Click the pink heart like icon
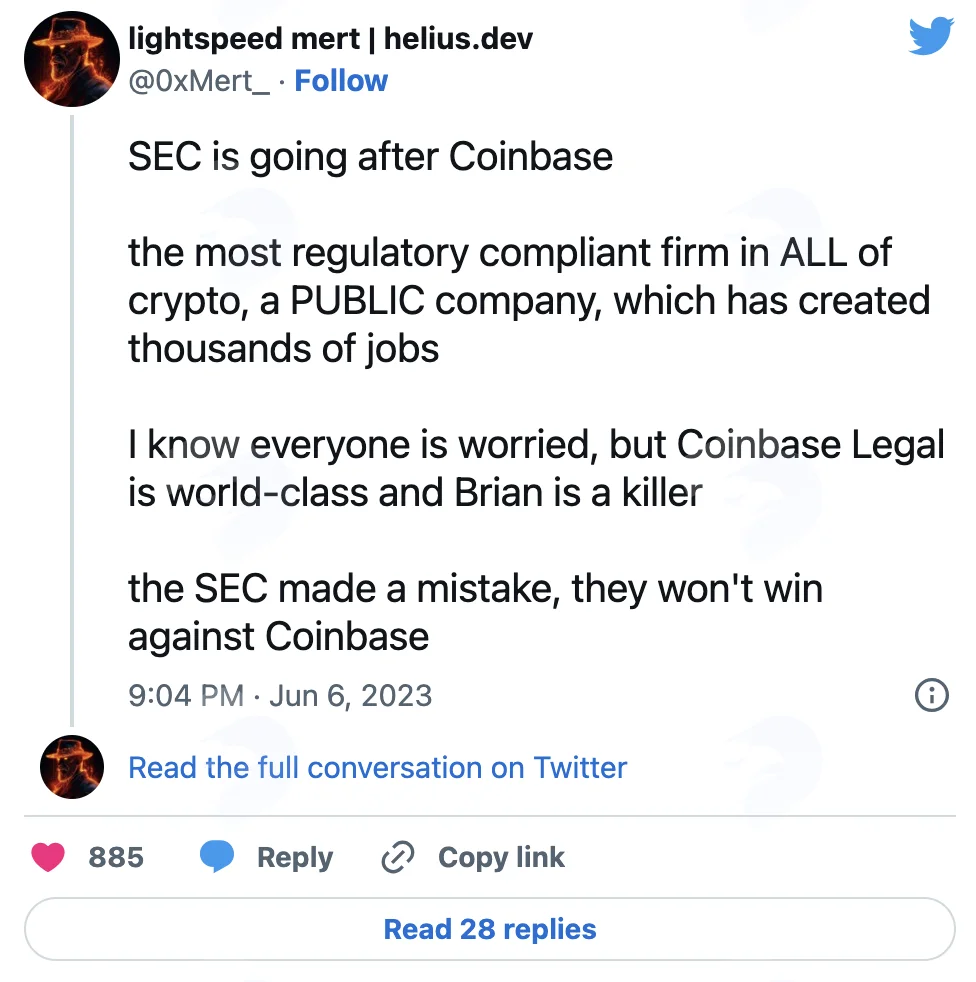 tap(48, 857)
